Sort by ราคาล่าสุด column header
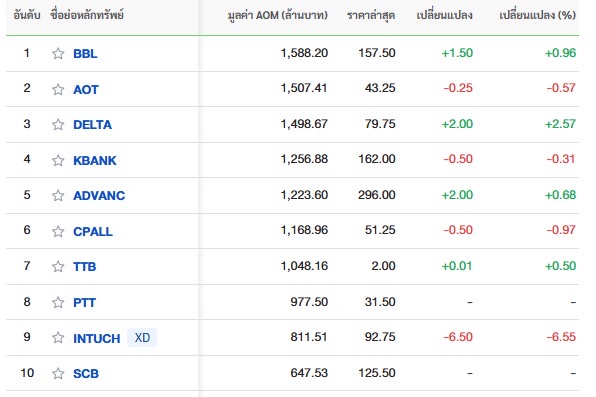 pos(371,15)
